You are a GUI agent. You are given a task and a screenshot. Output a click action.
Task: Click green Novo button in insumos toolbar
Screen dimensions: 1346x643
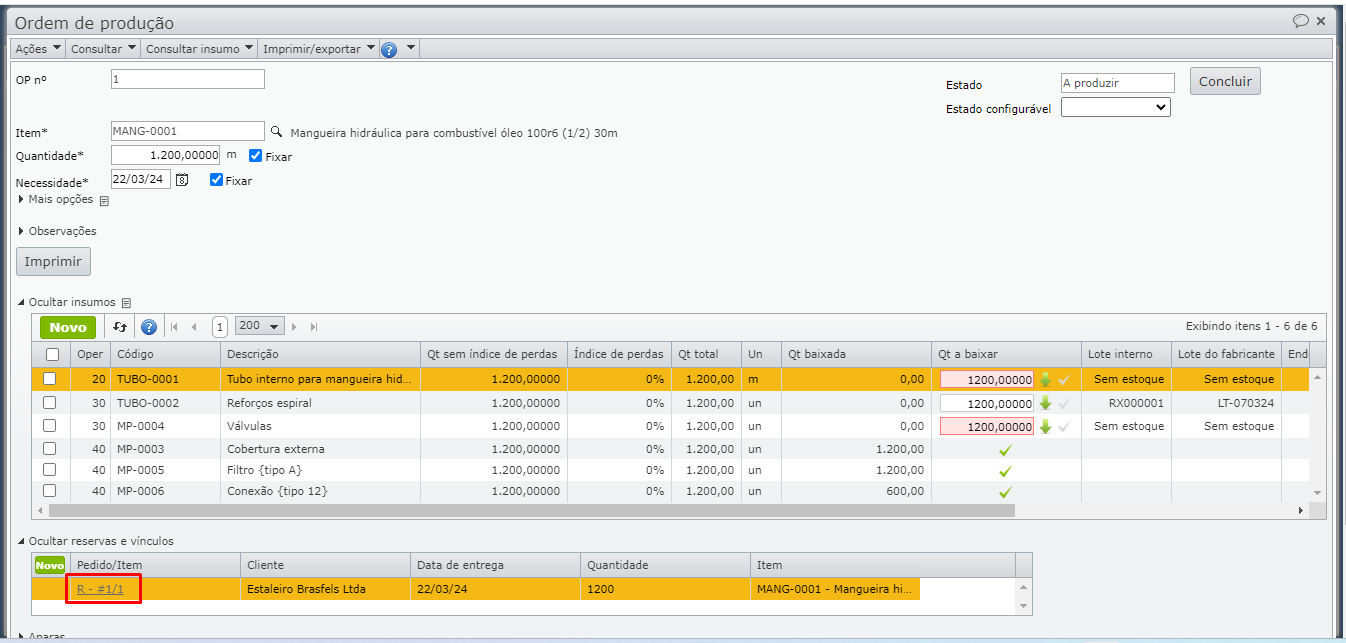click(x=68, y=327)
